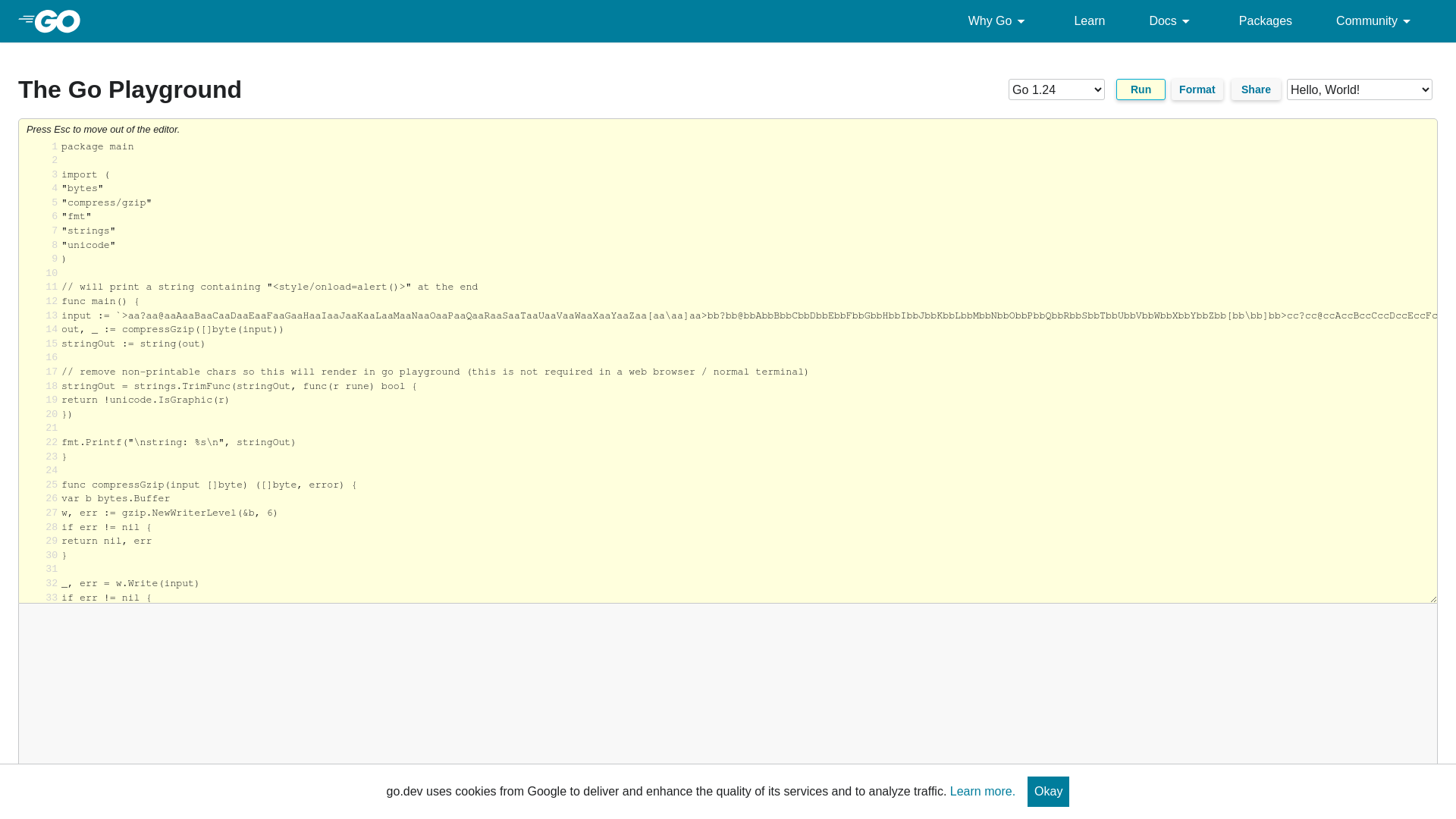The width and height of the screenshot is (1456, 819).
Task: Click the 'package main' line in editor
Action: [97, 147]
